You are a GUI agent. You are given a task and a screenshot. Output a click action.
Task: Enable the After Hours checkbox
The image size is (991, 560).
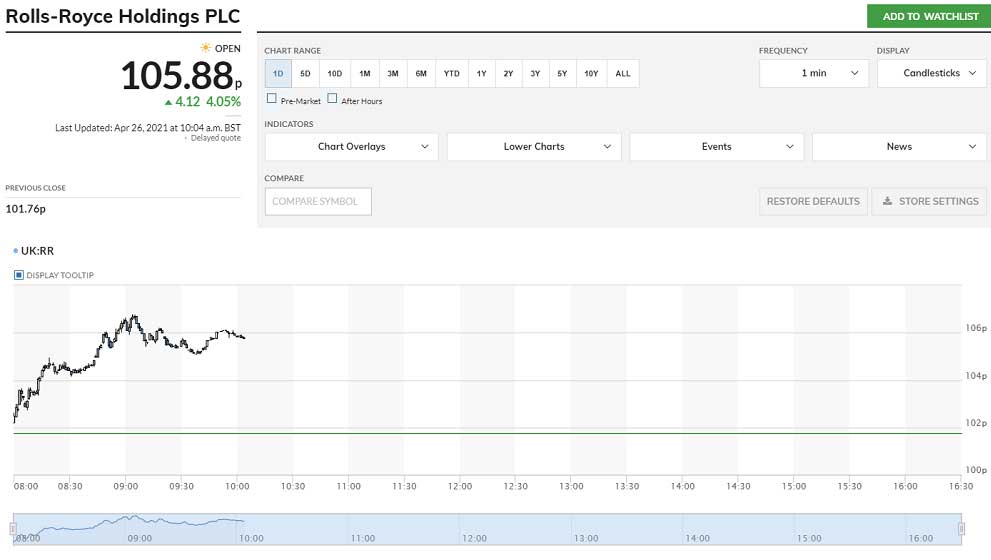coord(332,99)
